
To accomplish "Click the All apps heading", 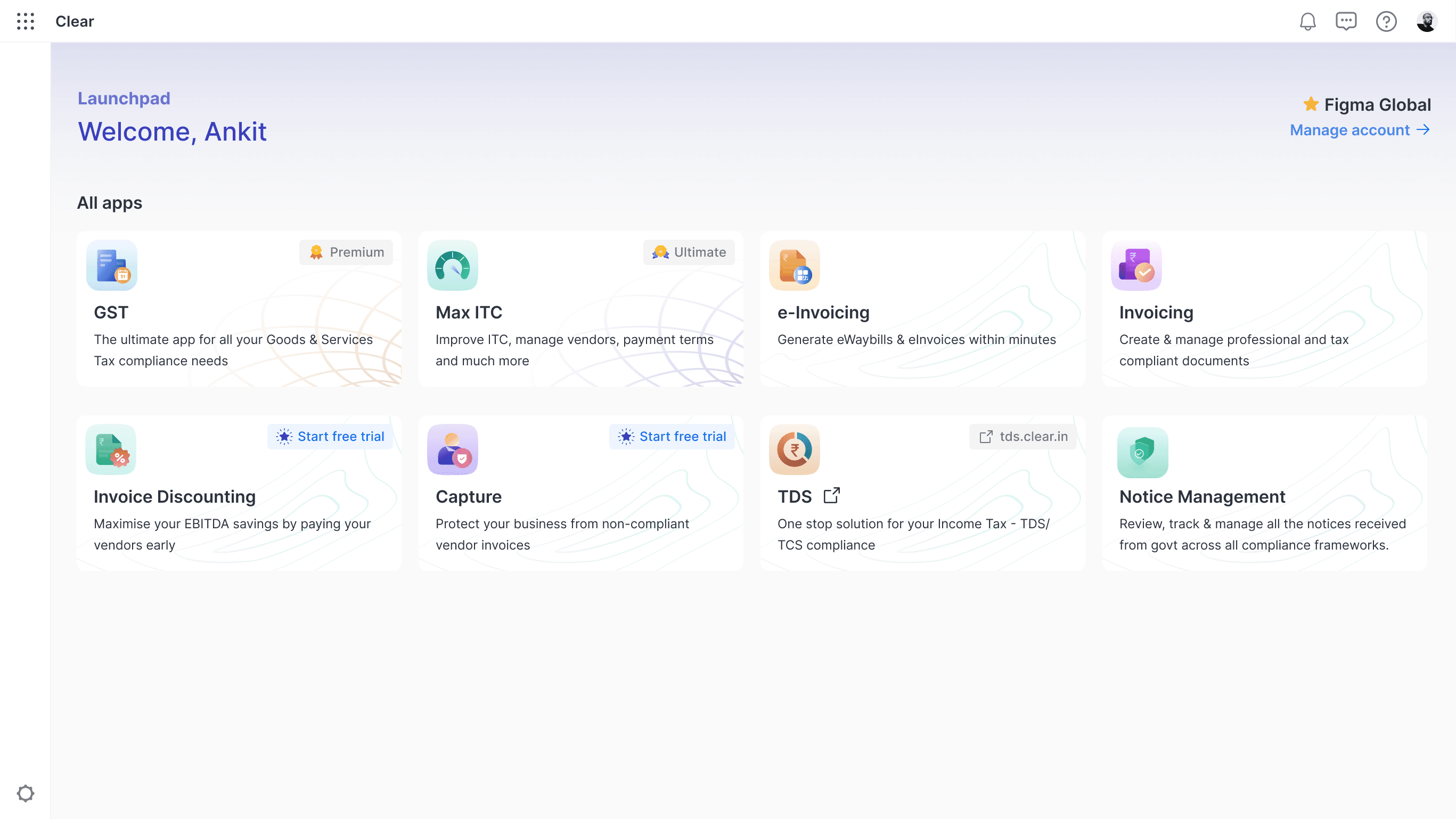I will coord(110,203).
